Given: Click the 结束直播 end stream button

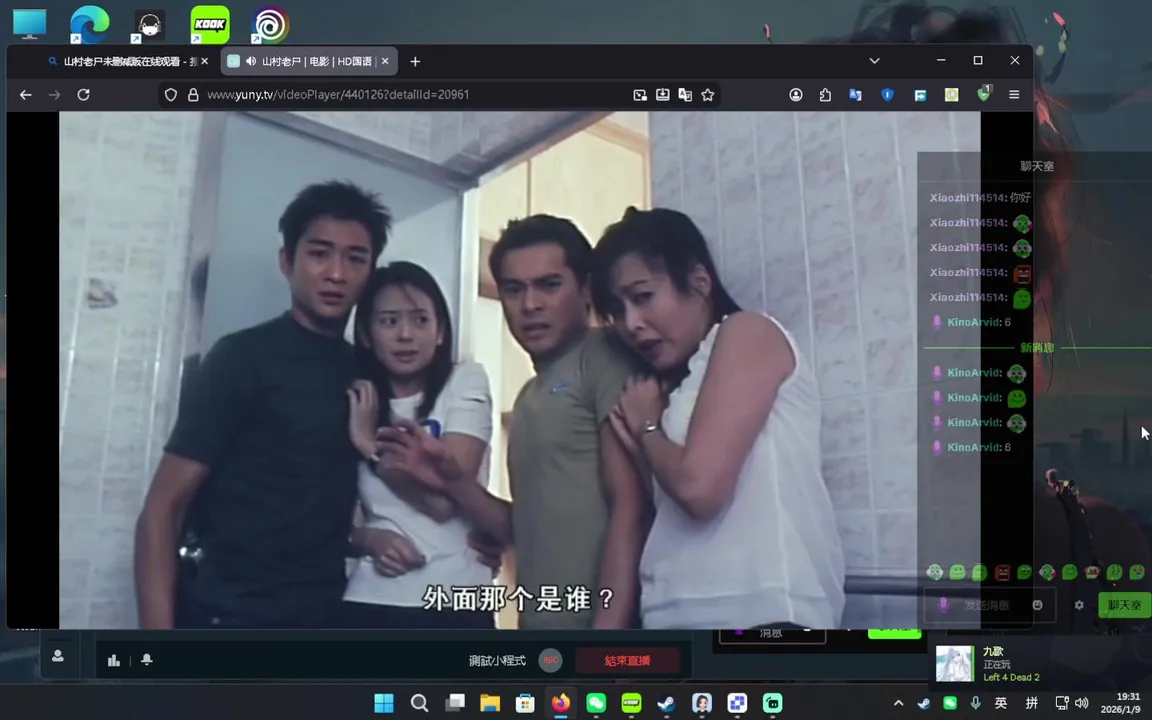Looking at the screenshot, I should [x=627, y=660].
